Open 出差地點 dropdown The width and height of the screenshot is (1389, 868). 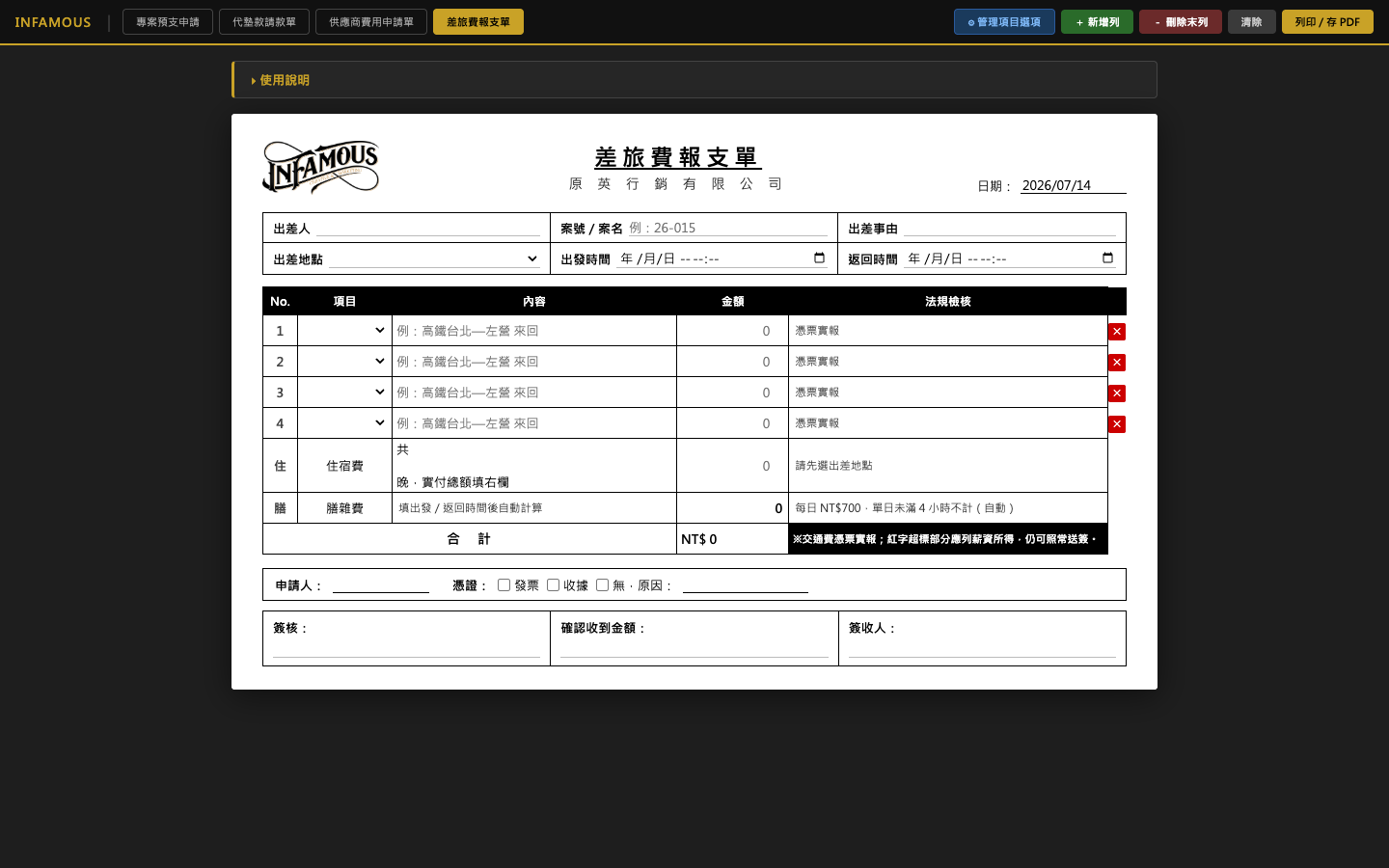point(434,258)
